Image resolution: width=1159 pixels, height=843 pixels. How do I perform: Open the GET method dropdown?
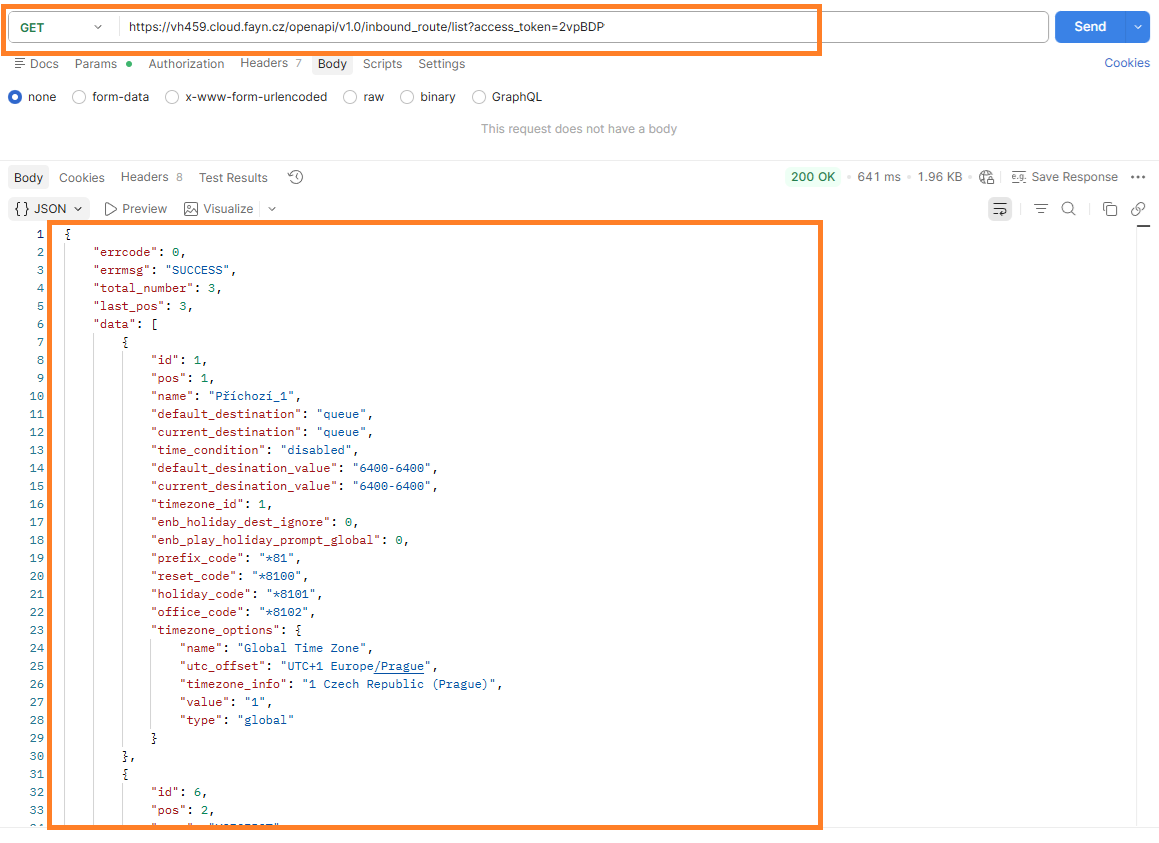point(62,27)
